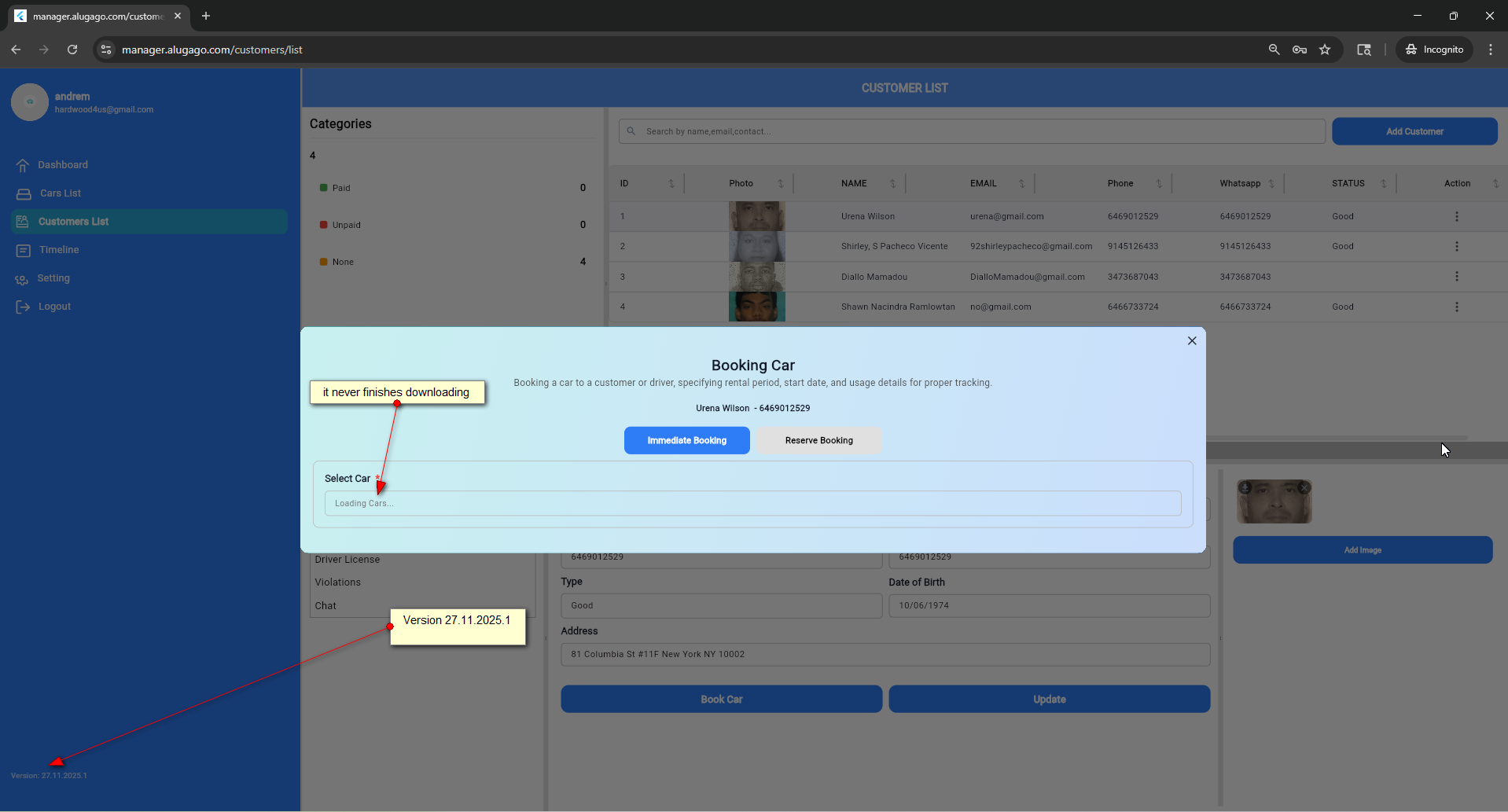Viewport: 1508px width, 812px height.
Task: Click the Setting gear icon
Action: 22,279
